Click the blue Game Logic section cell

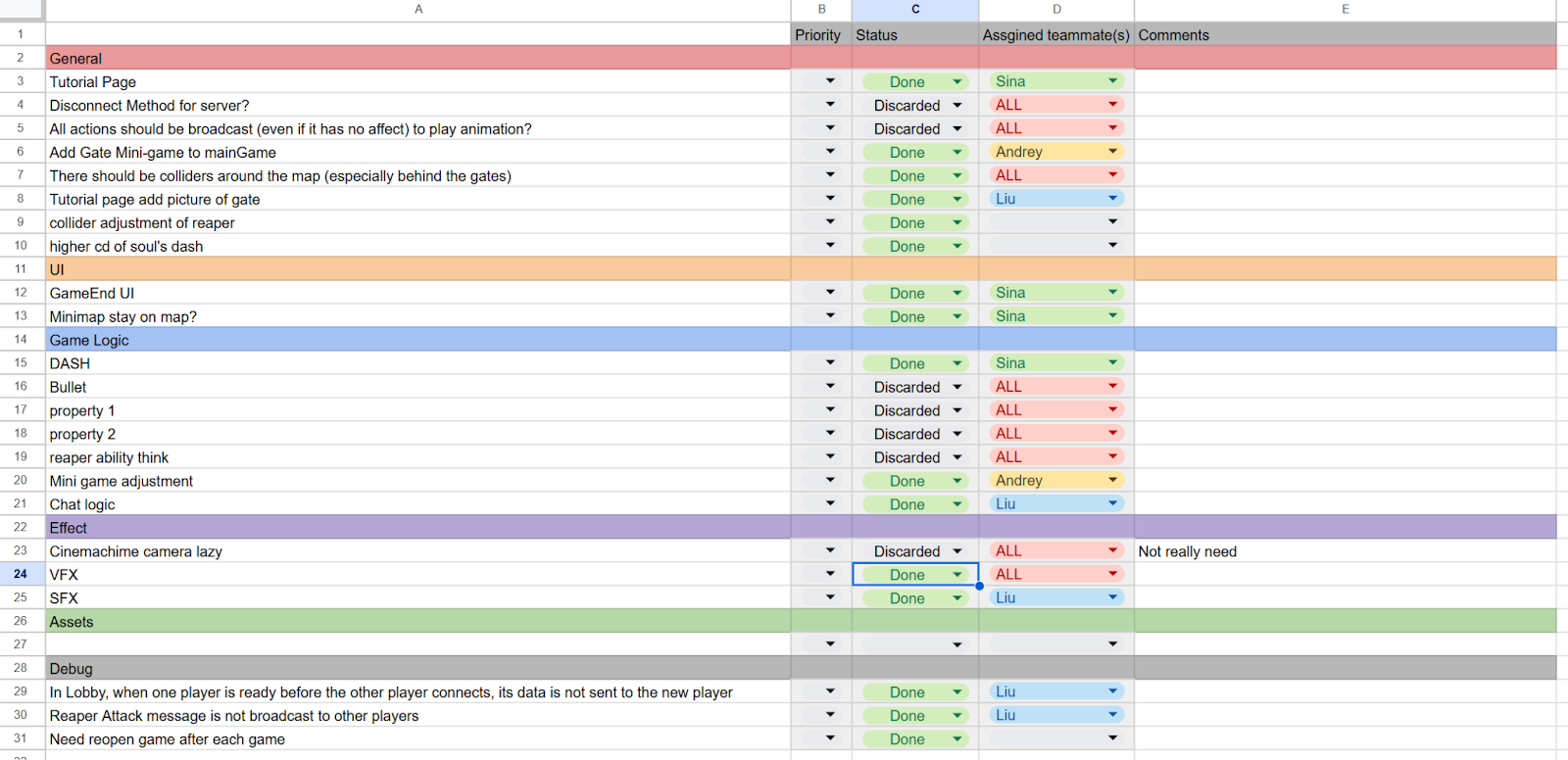pos(418,340)
